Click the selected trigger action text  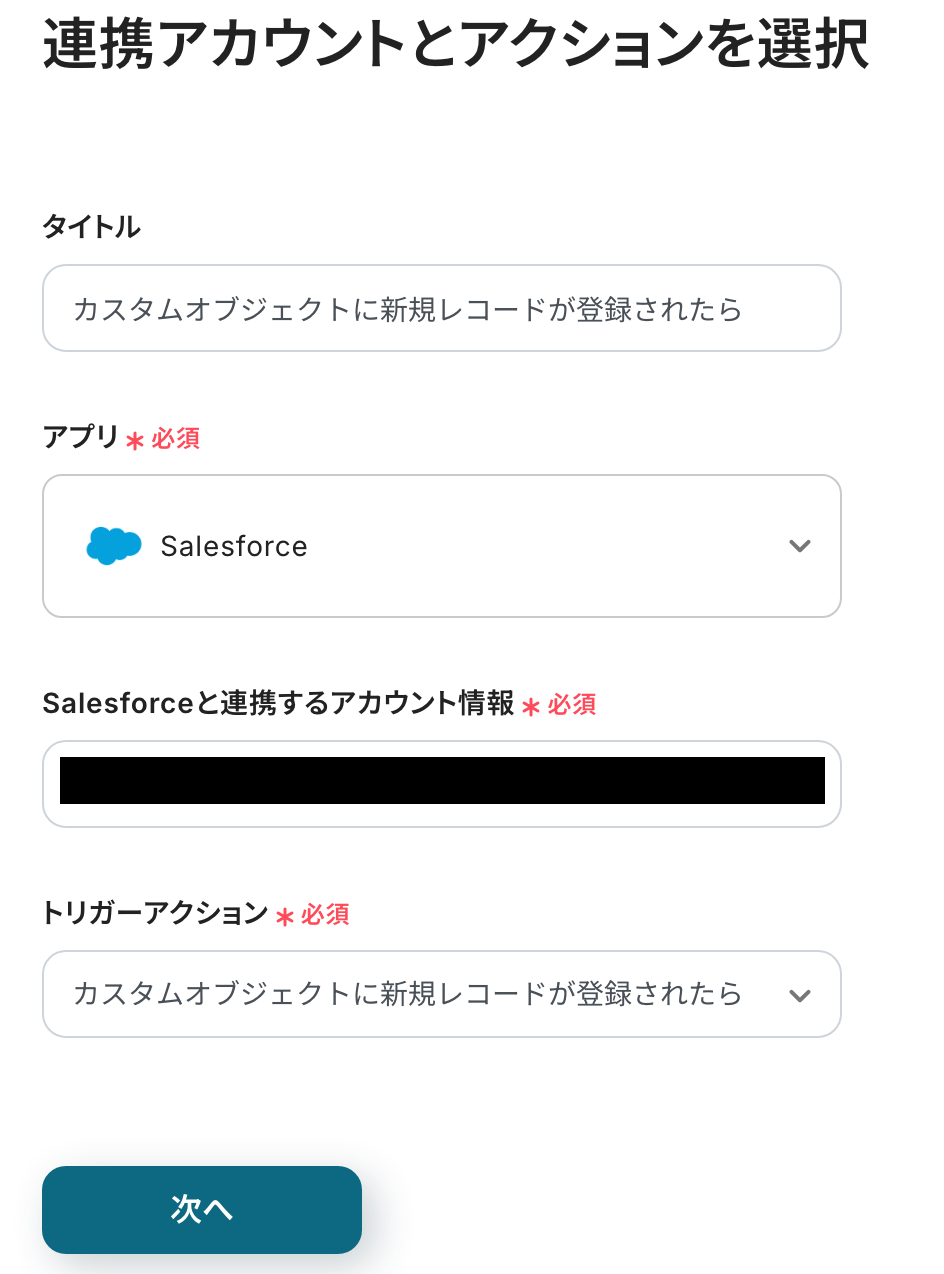click(x=408, y=994)
